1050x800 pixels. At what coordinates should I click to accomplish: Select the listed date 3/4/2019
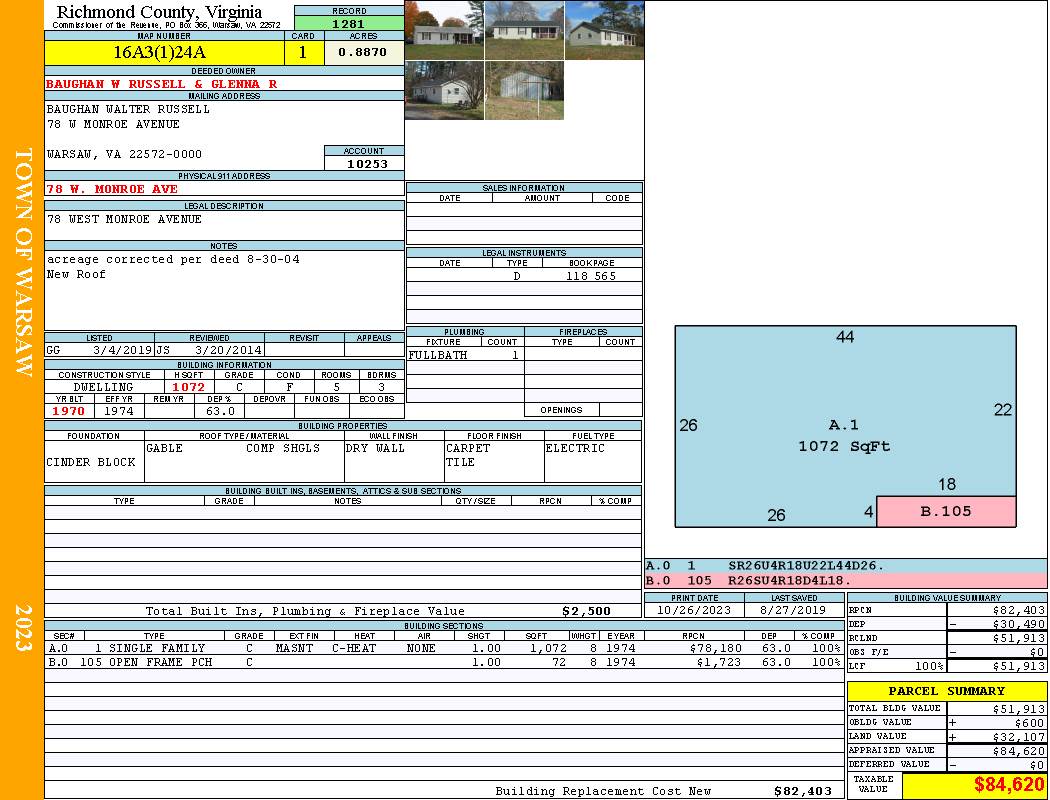[x=123, y=349]
